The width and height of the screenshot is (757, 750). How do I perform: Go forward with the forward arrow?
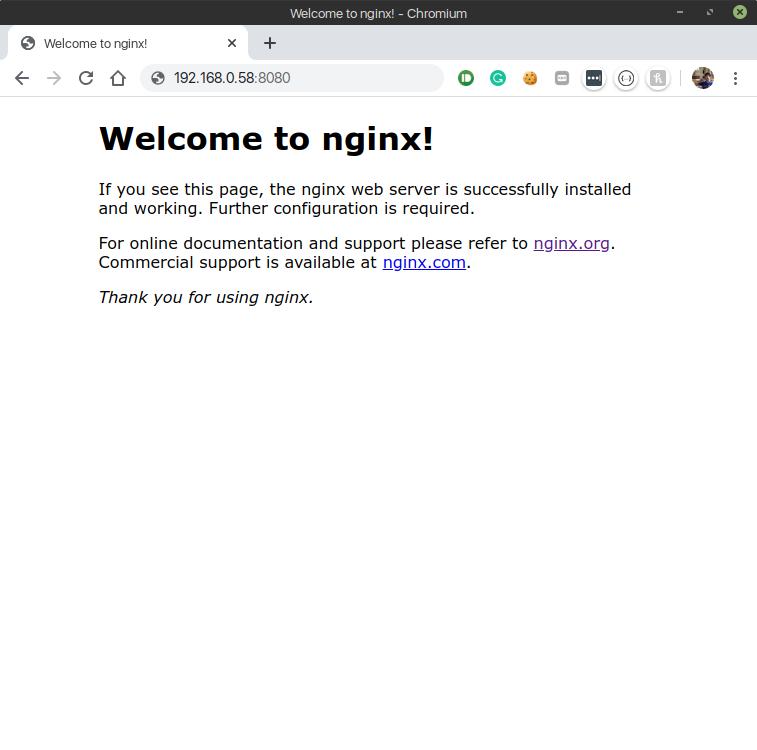[x=54, y=78]
